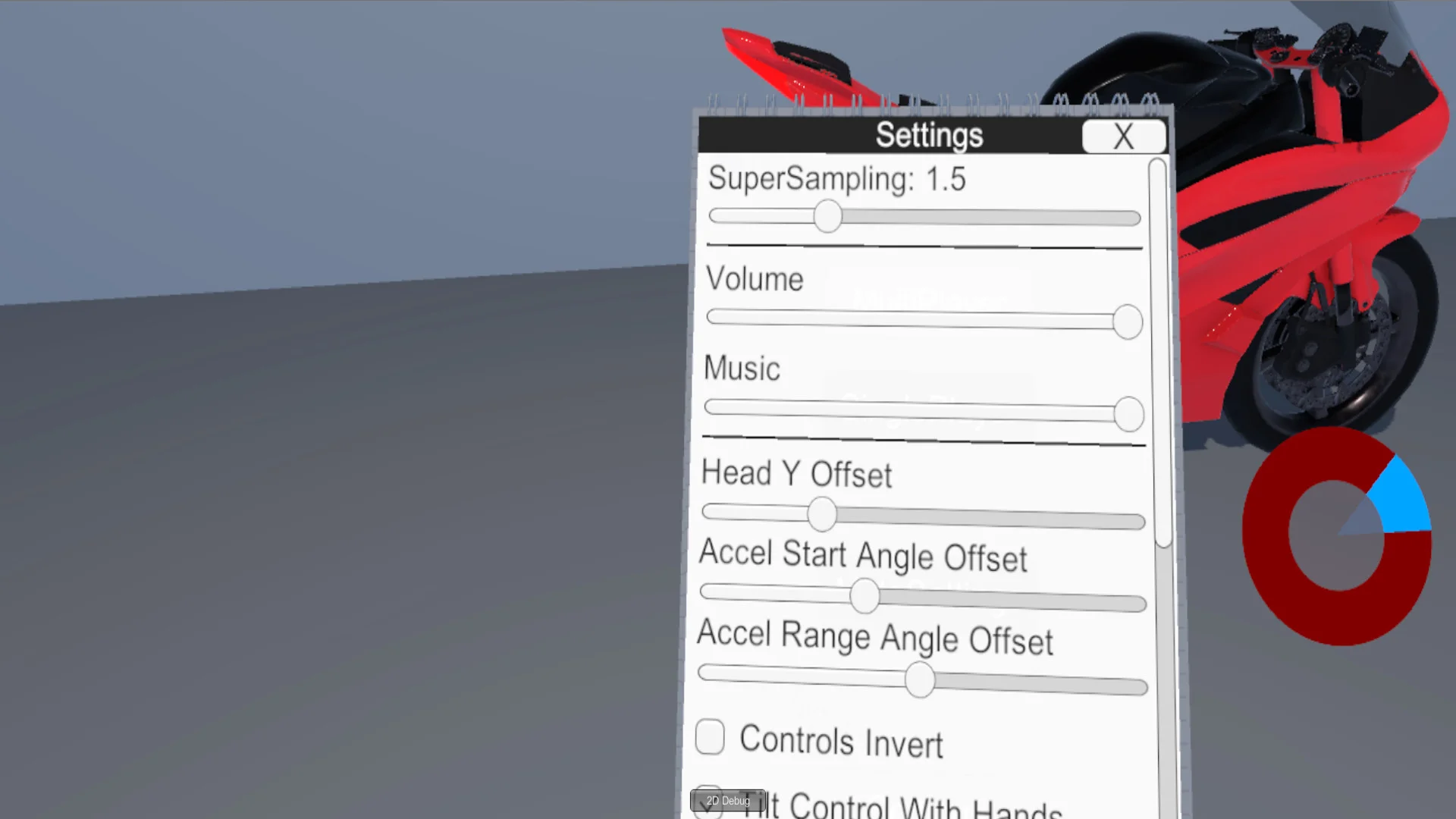Viewport: 1456px width, 819px height.
Task: Click the Accel Range Angle Offset knob
Action: 920,679
